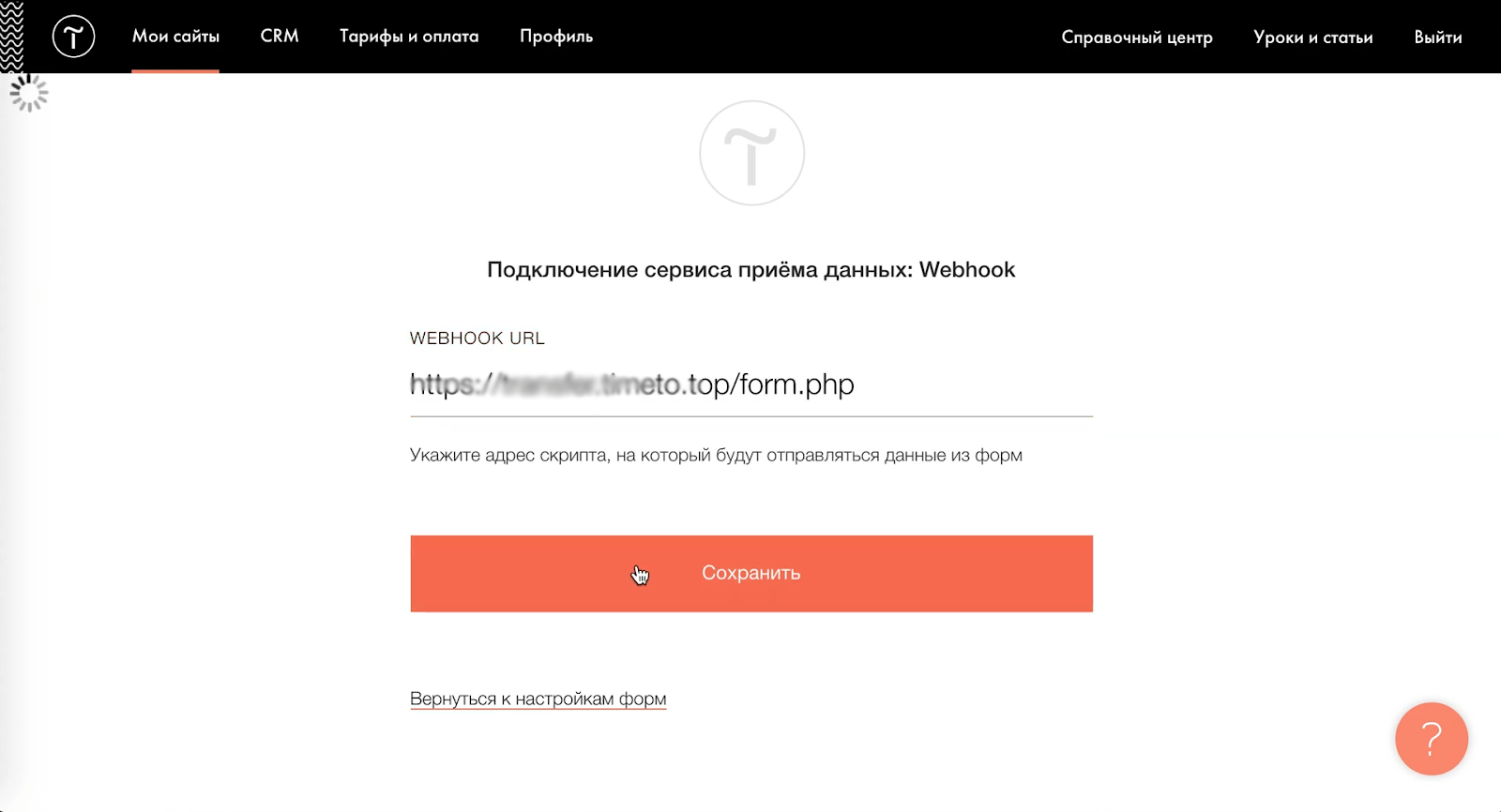Log out using Выйти
The image size is (1501, 812).
point(1437,38)
